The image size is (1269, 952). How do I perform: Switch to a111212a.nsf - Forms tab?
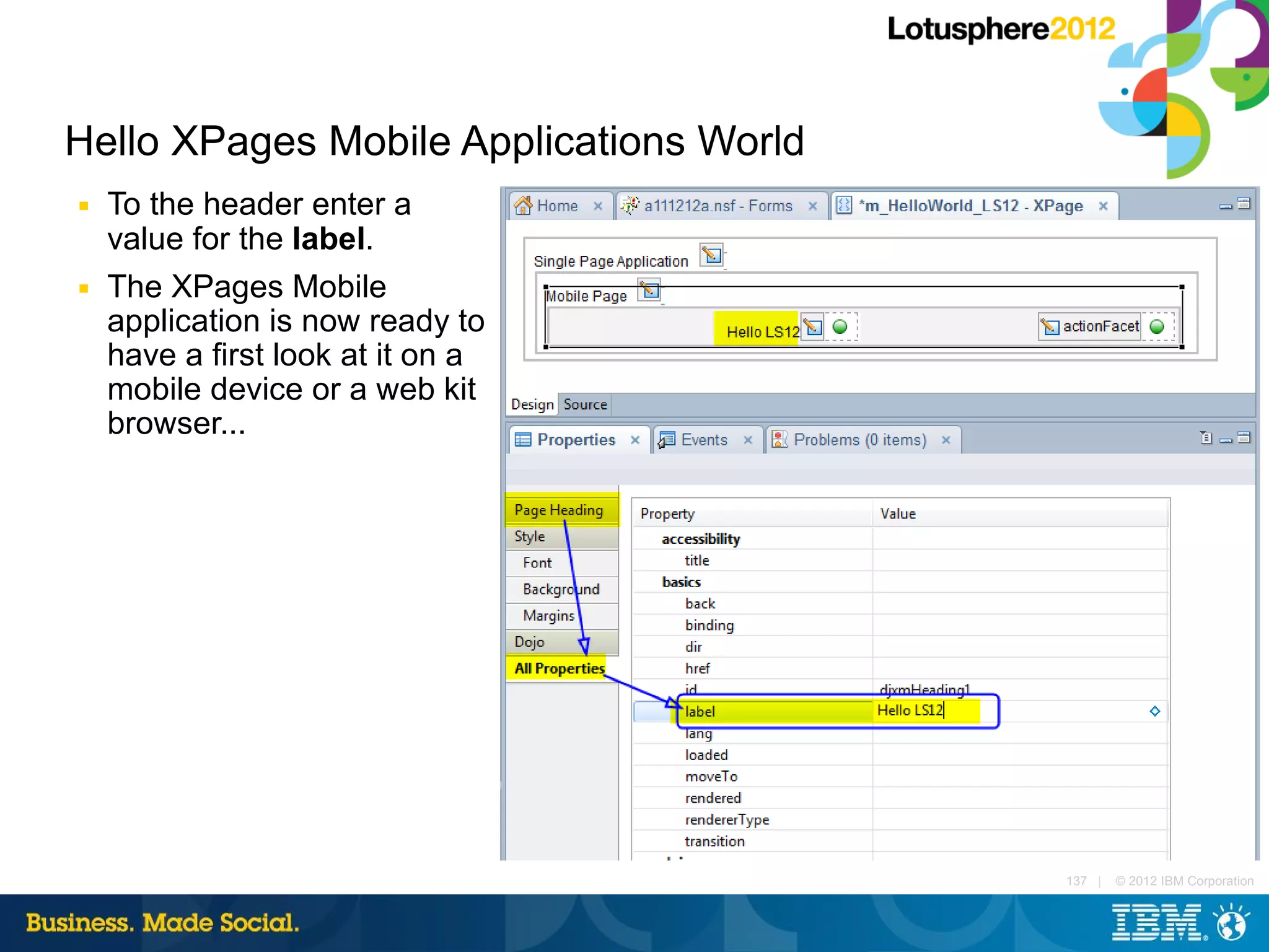point(721,206)
